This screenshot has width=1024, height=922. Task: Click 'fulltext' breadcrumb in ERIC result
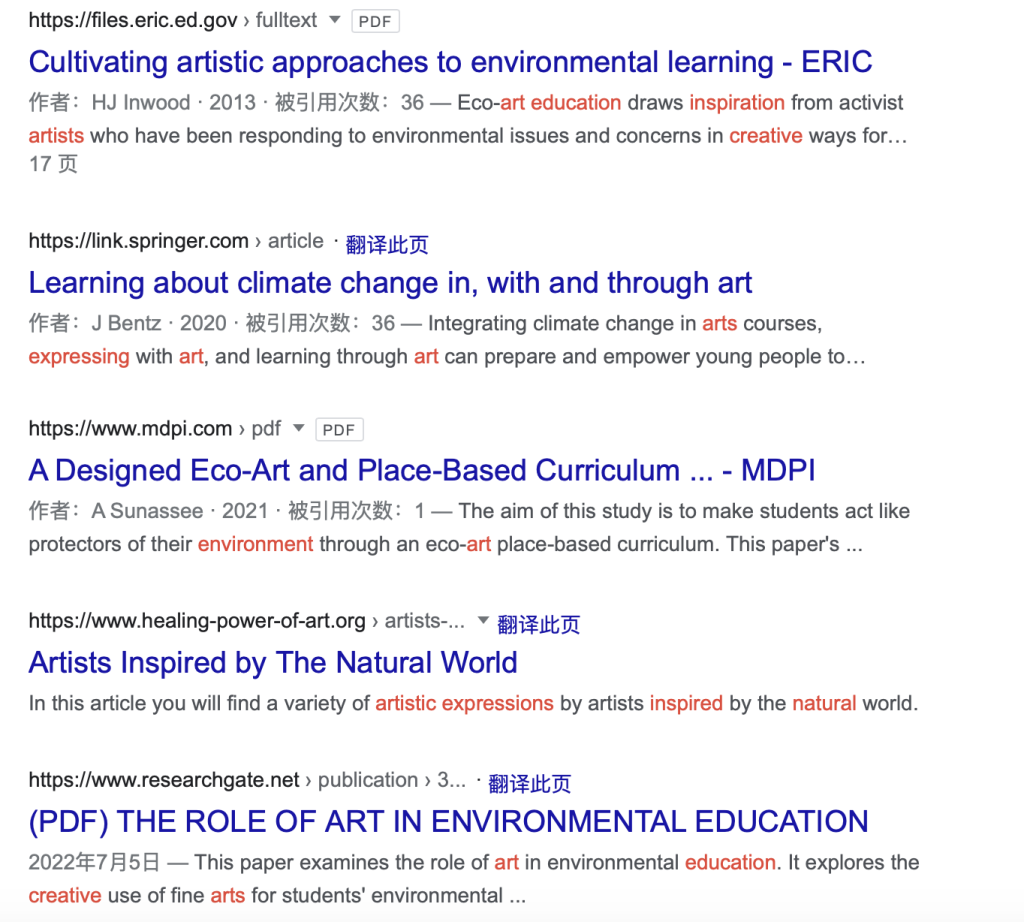pos(285,20)
